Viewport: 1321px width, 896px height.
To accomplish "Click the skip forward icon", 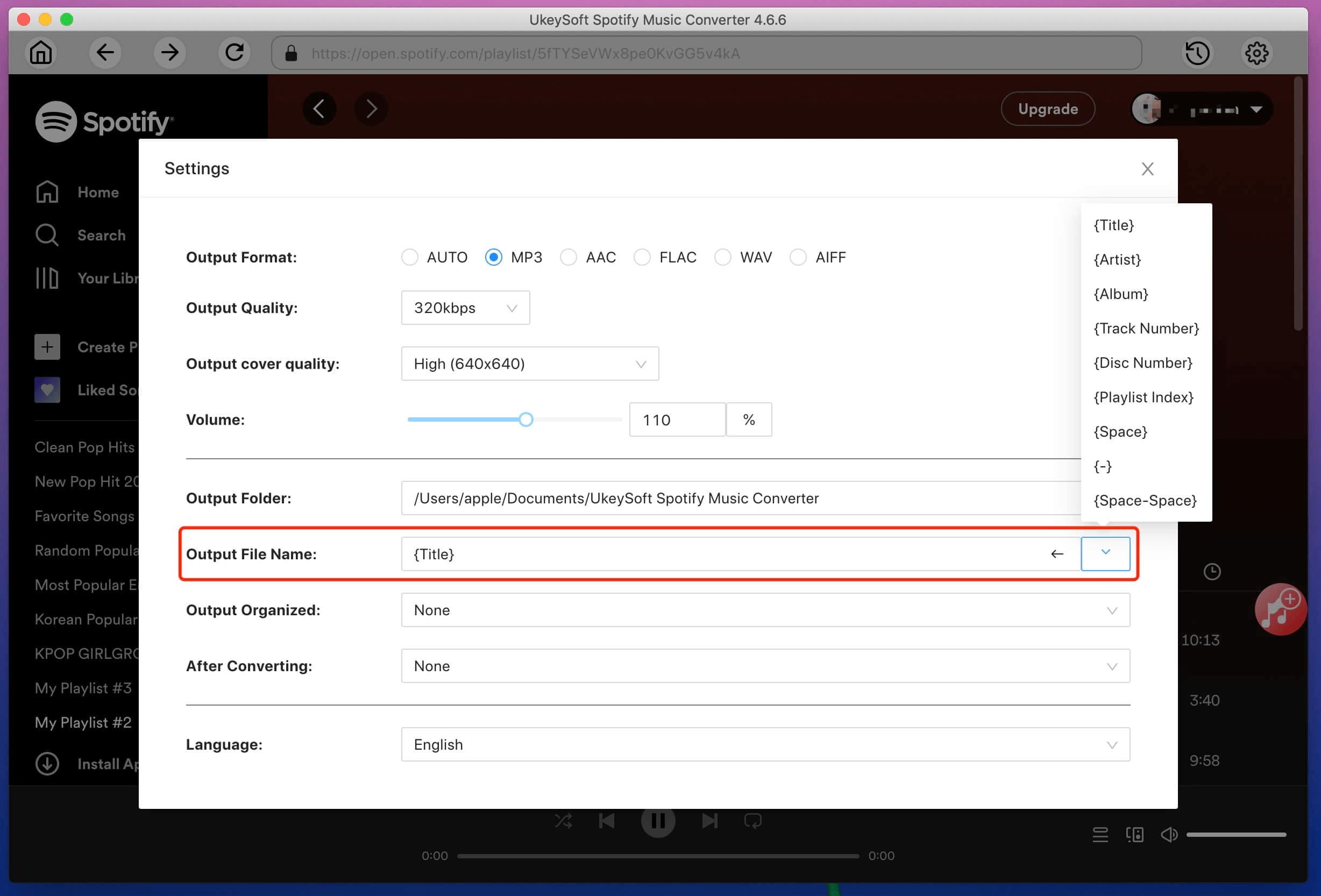I will 710,820.
